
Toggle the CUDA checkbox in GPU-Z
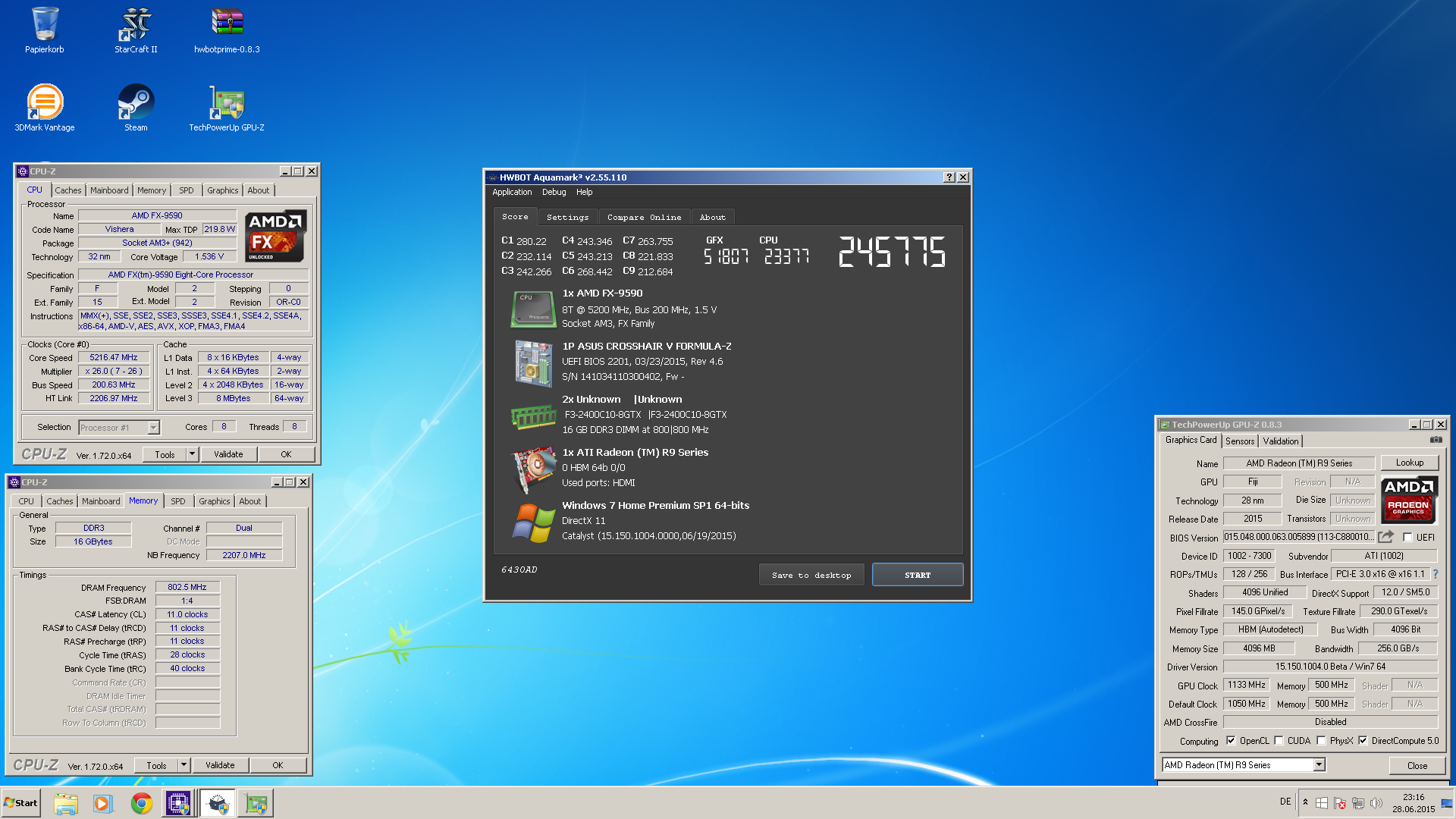click(1279, 741)
